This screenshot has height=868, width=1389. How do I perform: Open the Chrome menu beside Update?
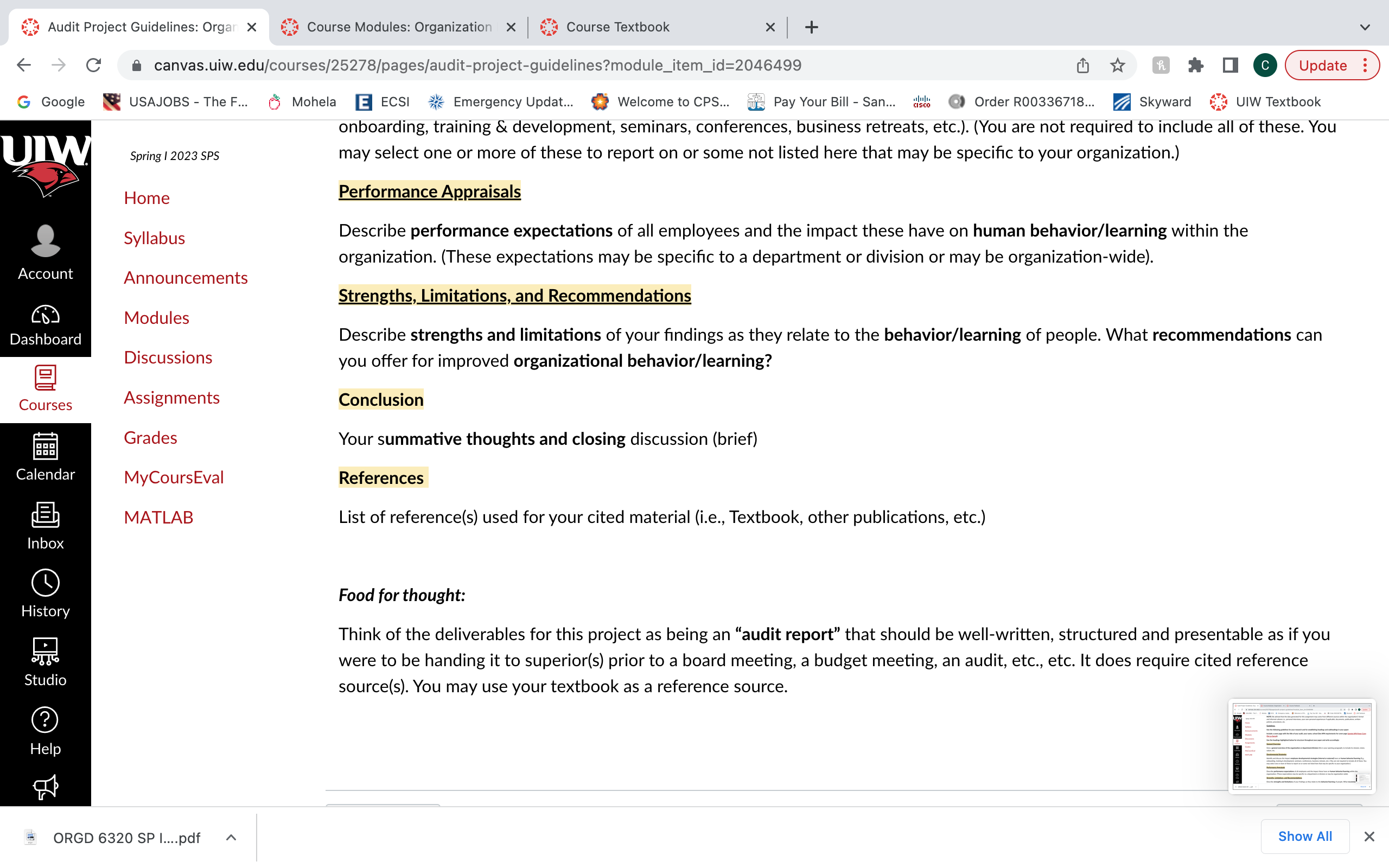click(x=1366, y=66)
